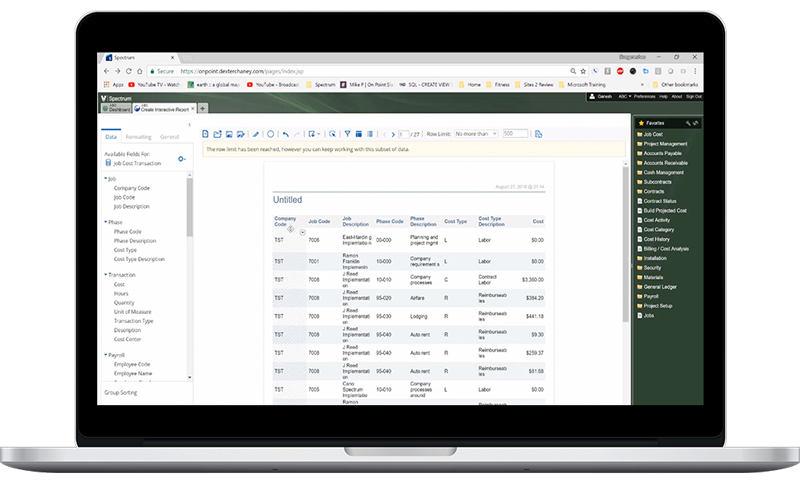Click the Company Code column header
The image size is (800, 480).
[x=285, y=221]
